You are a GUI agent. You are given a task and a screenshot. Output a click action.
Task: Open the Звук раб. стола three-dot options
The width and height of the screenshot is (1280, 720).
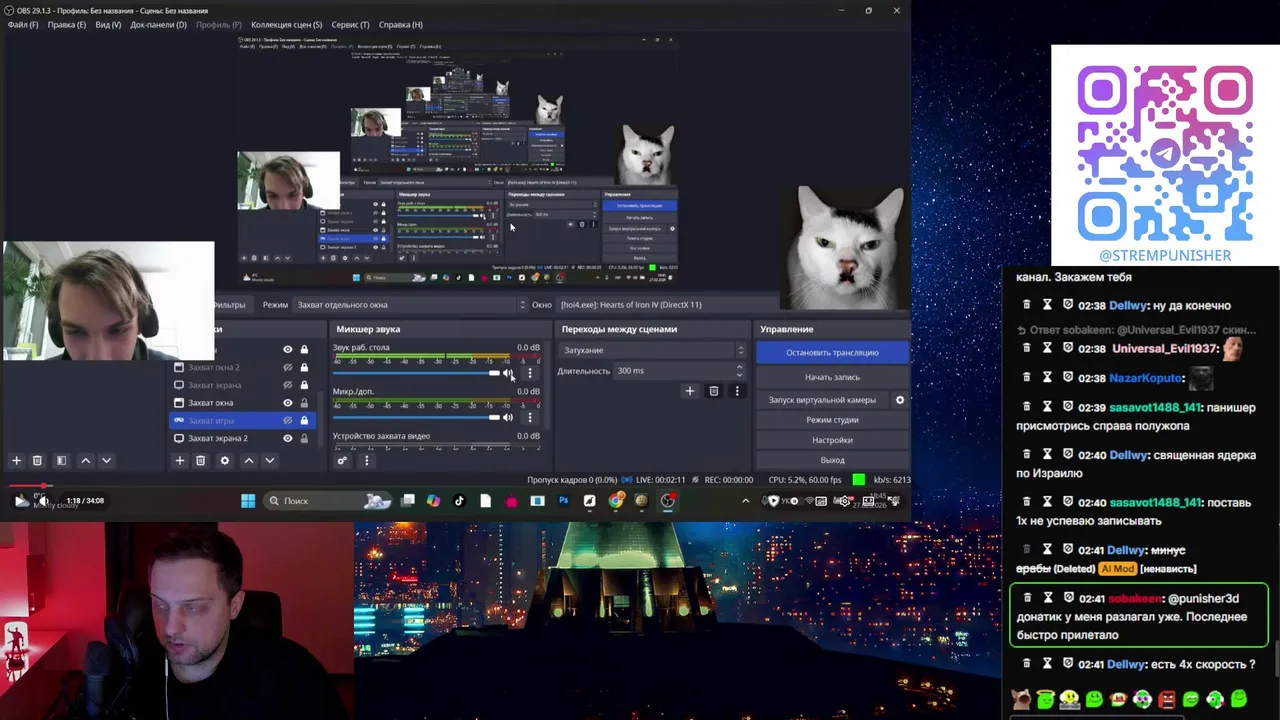tap(530, 373)
